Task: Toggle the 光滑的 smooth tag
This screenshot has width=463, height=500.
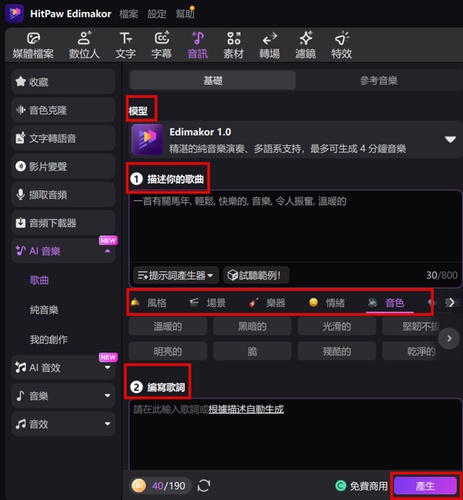Action: coord(337,326)
